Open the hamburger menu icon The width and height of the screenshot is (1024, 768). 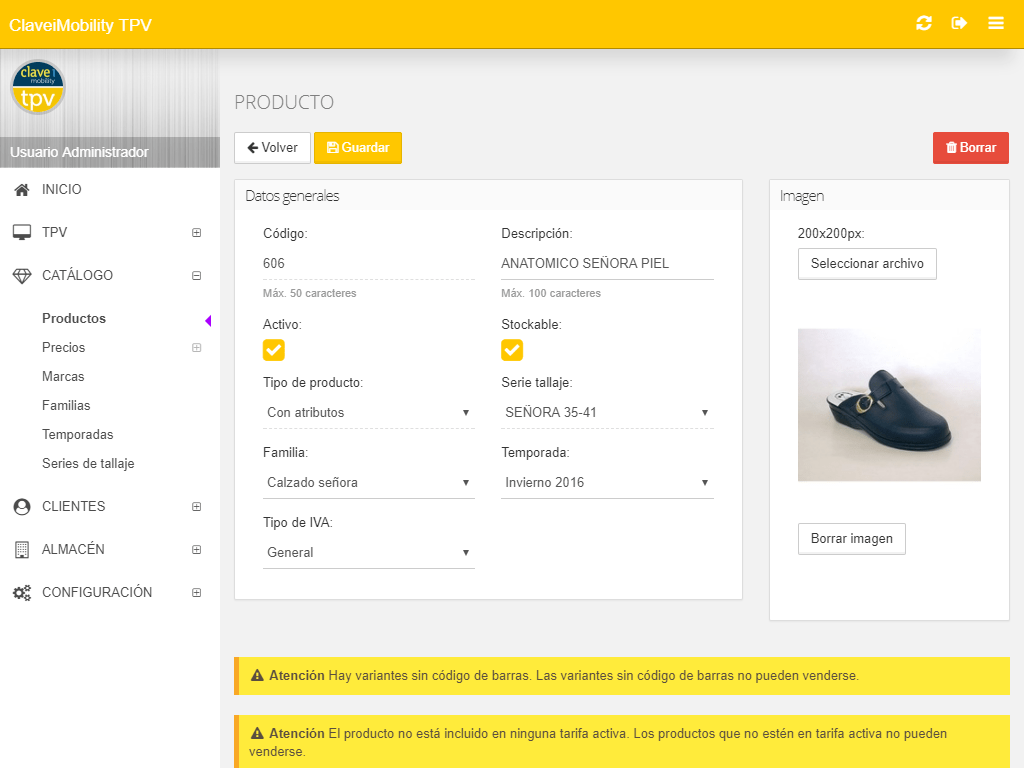pos(995,24)
